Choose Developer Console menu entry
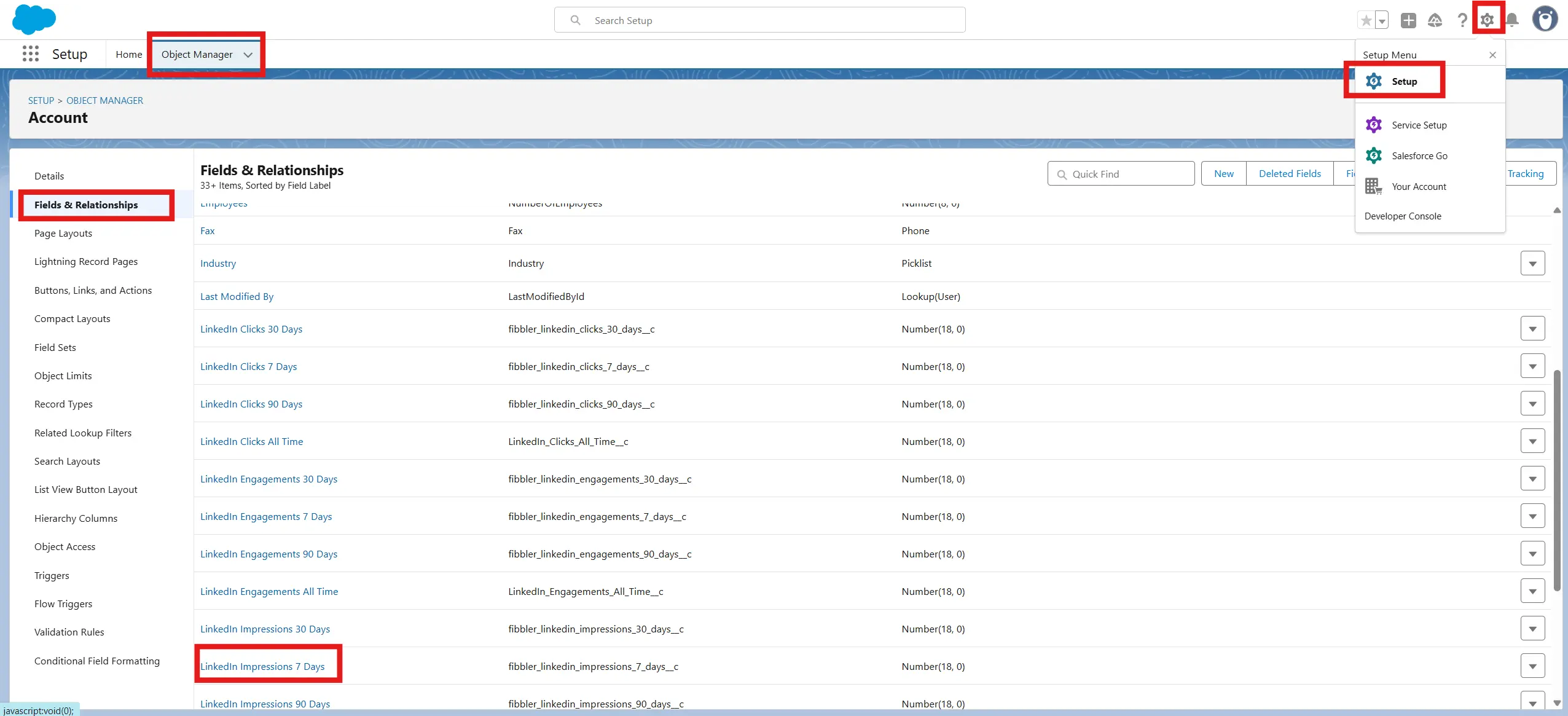1568x716 pixels. (1402, 216)
